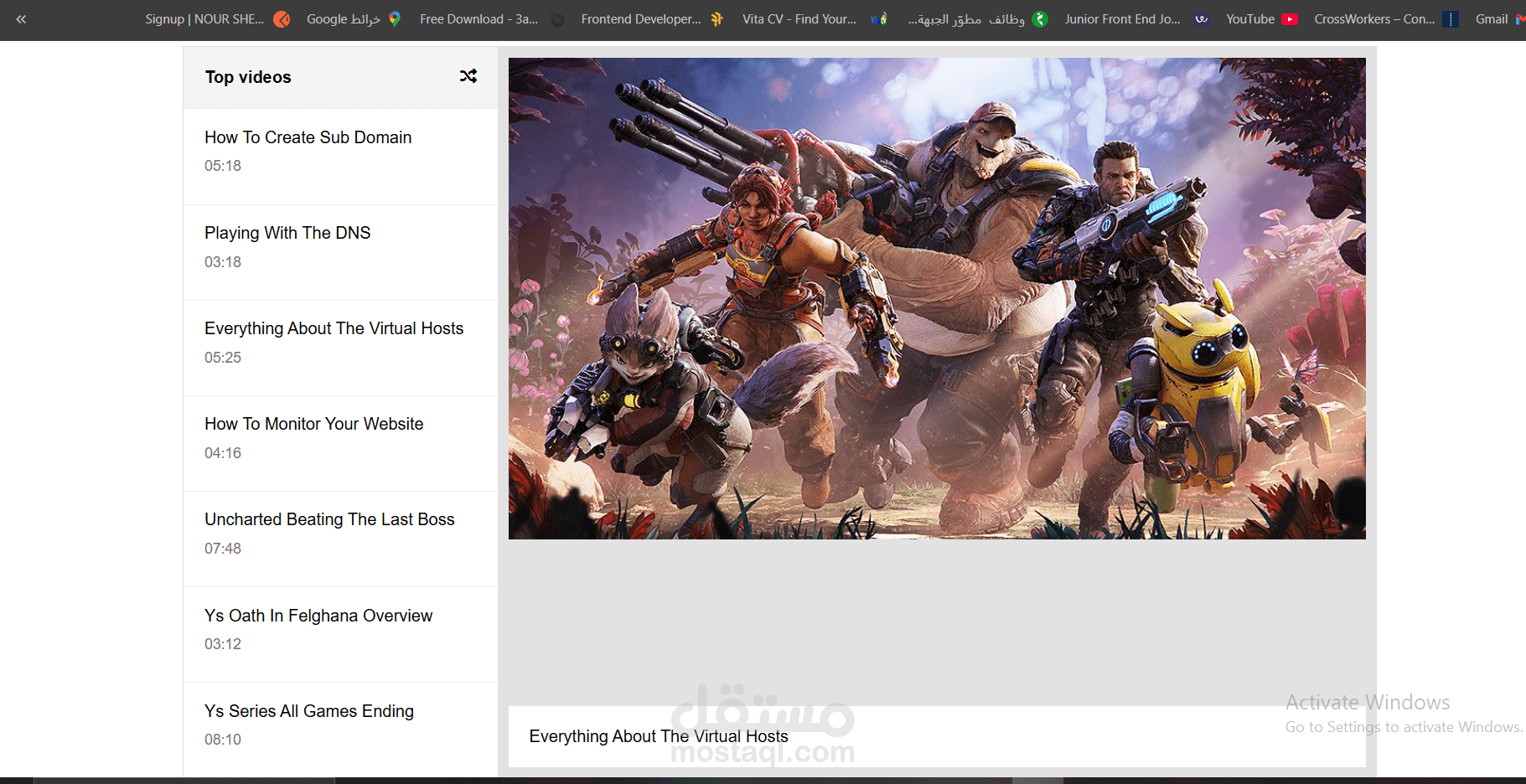This screenshot has height=784, width=1526.
Task: Play How To Monitor Your Website video
Action: 340,443
